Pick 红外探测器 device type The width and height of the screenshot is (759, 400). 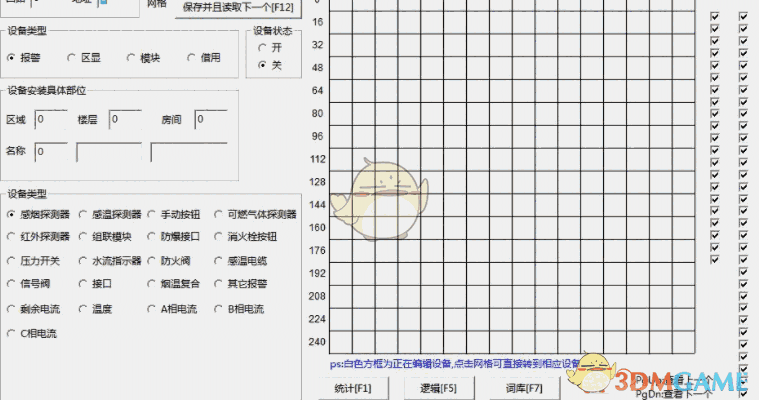[39, 236]
